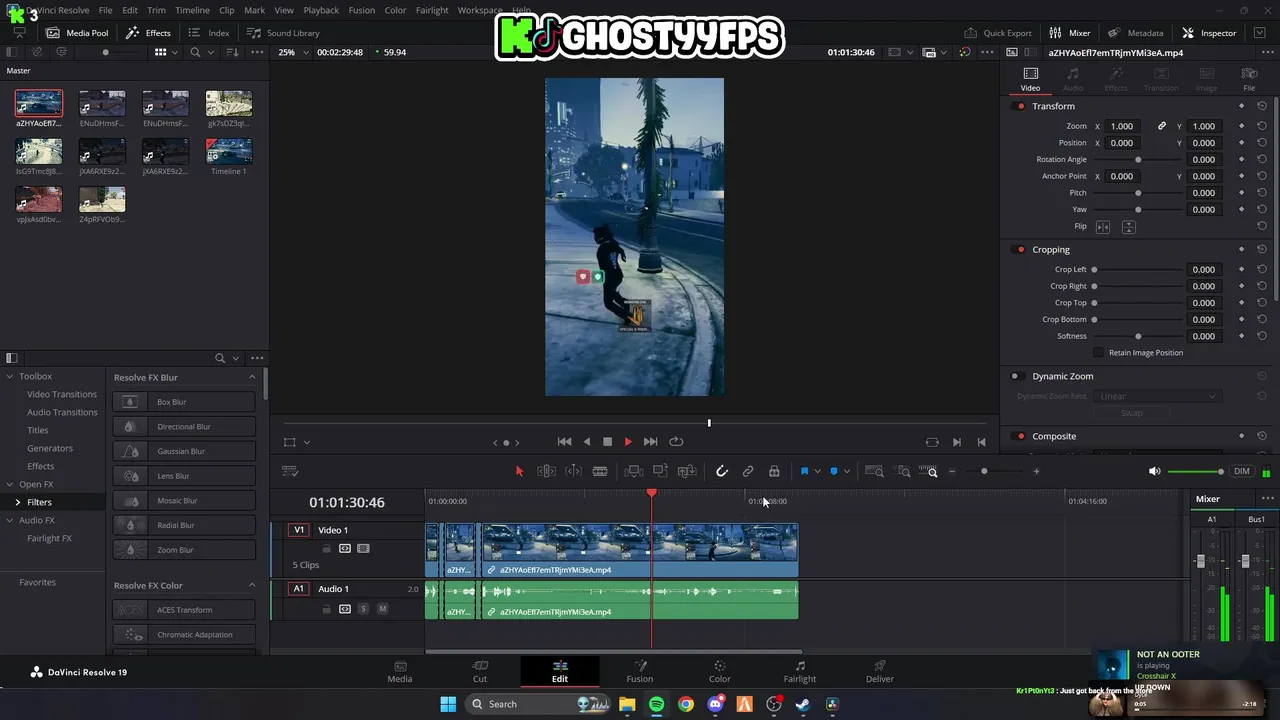Enable Retain Image Position checkbox
This screenshot has width=1280, height=720.
click(x=1099, y=353)
